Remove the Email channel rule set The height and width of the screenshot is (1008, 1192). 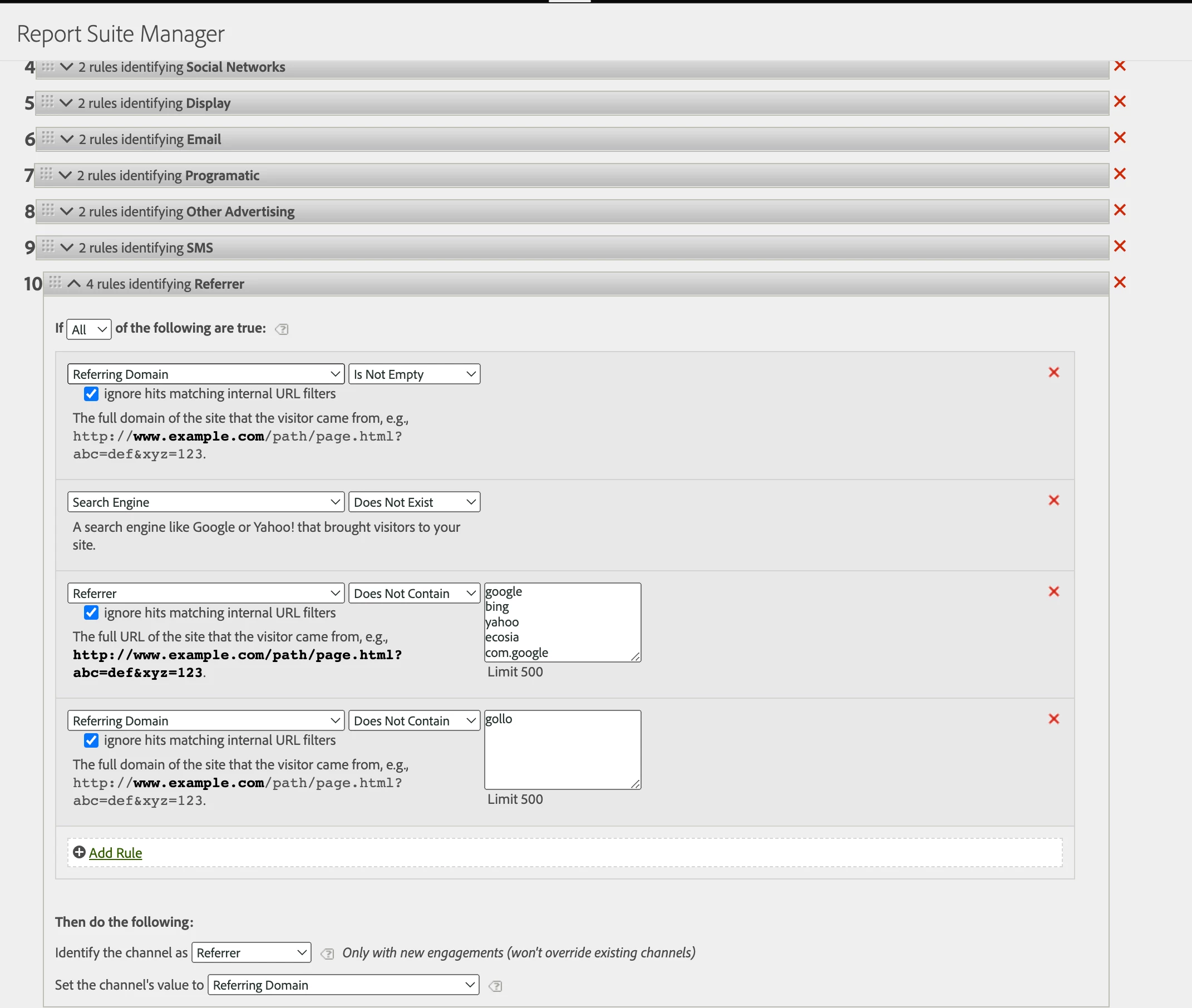pos(1120,138)
